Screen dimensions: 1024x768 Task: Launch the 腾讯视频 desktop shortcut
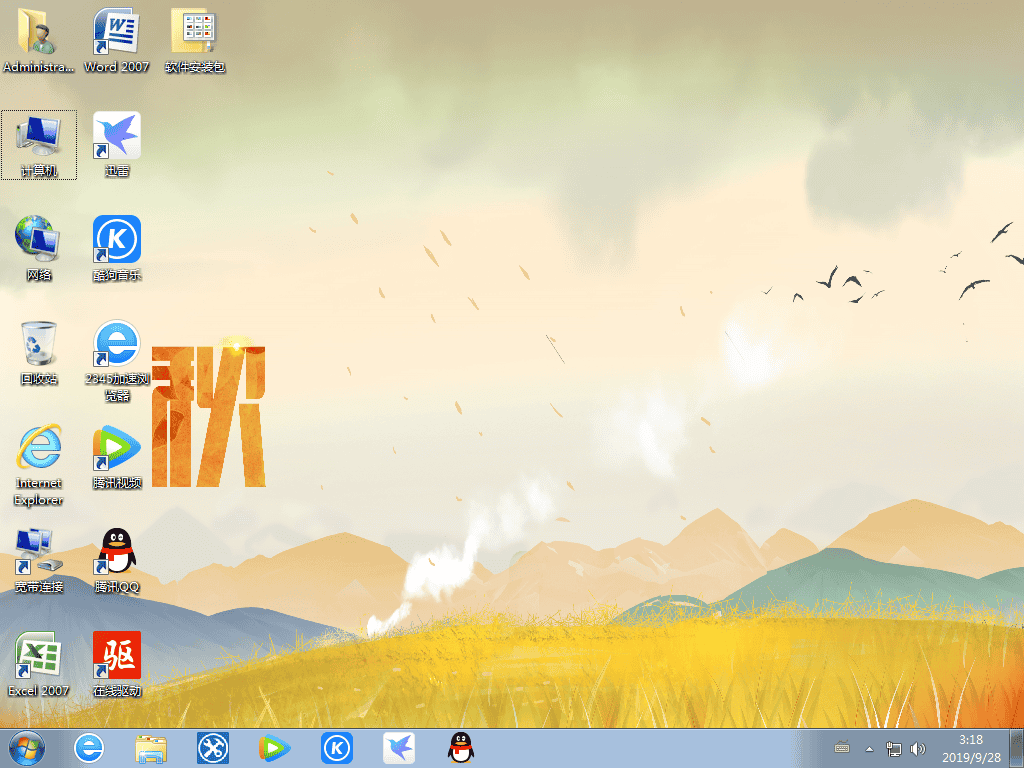[117, 456]
